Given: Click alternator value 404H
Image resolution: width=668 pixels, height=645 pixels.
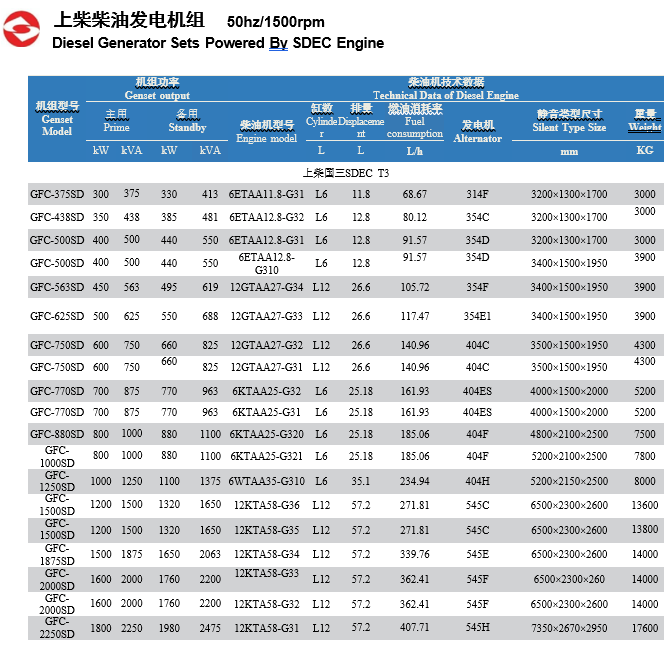Looking at the screenshot, I should point(478,481).
